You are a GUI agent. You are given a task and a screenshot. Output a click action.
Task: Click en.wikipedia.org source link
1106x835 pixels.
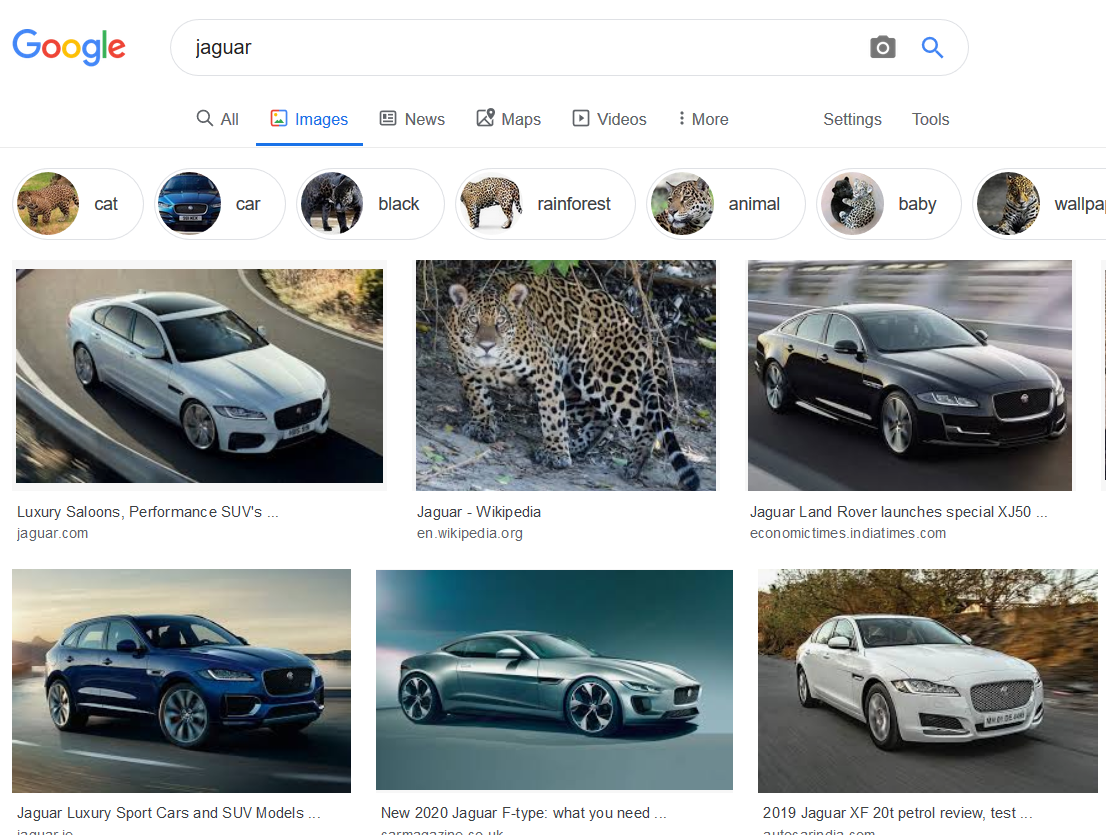(470, 533)
